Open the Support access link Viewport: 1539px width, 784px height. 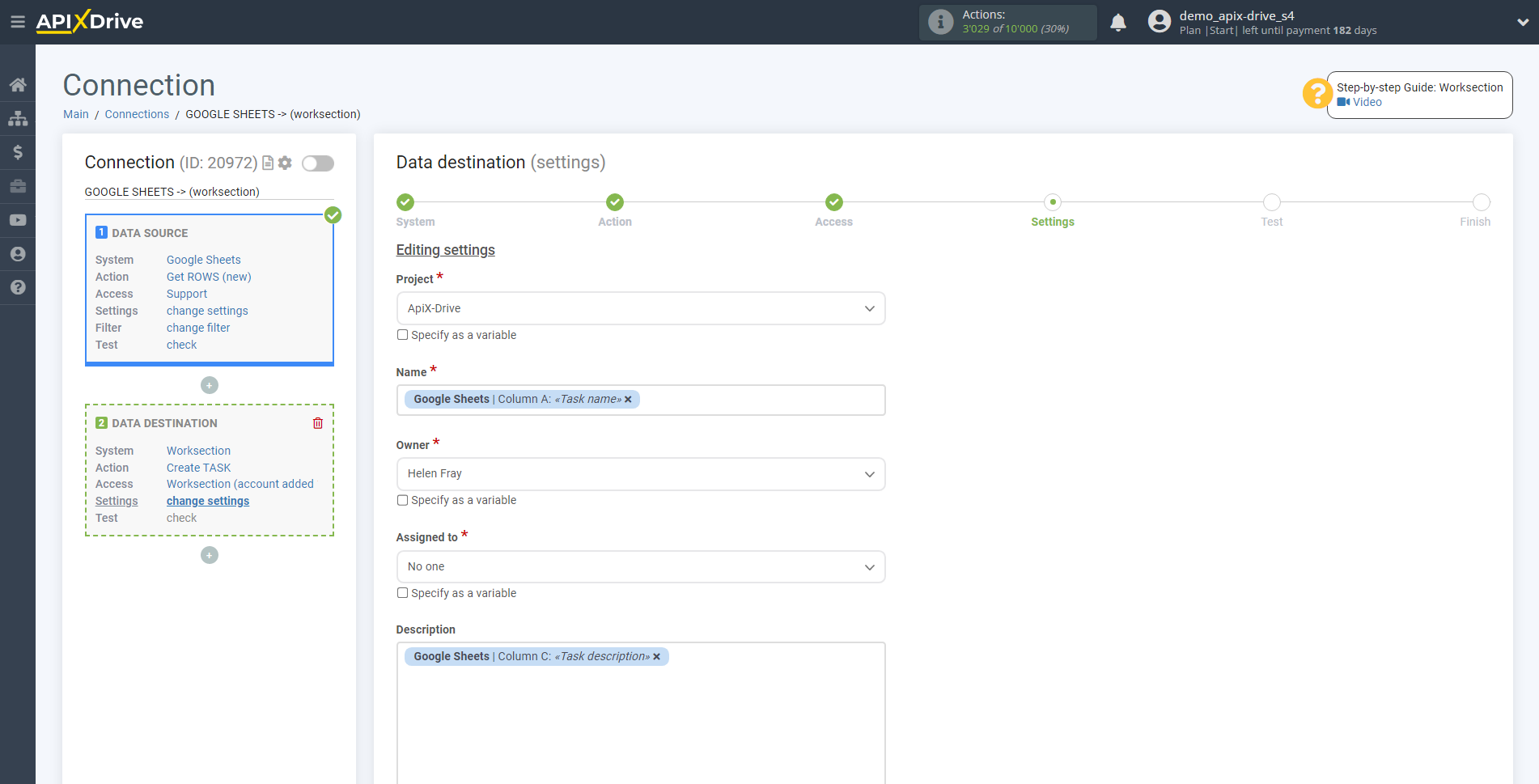(x=187, y=294)
